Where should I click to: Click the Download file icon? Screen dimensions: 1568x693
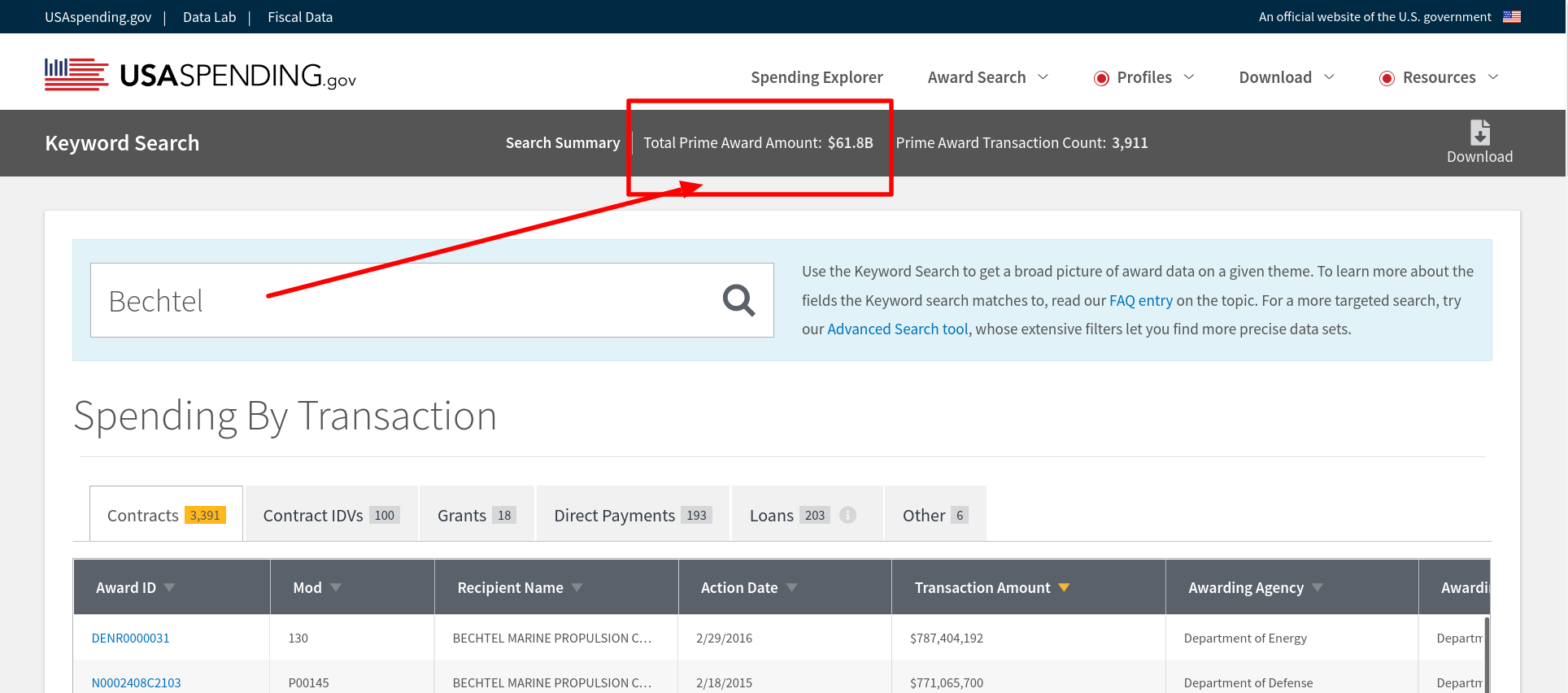1479,132
